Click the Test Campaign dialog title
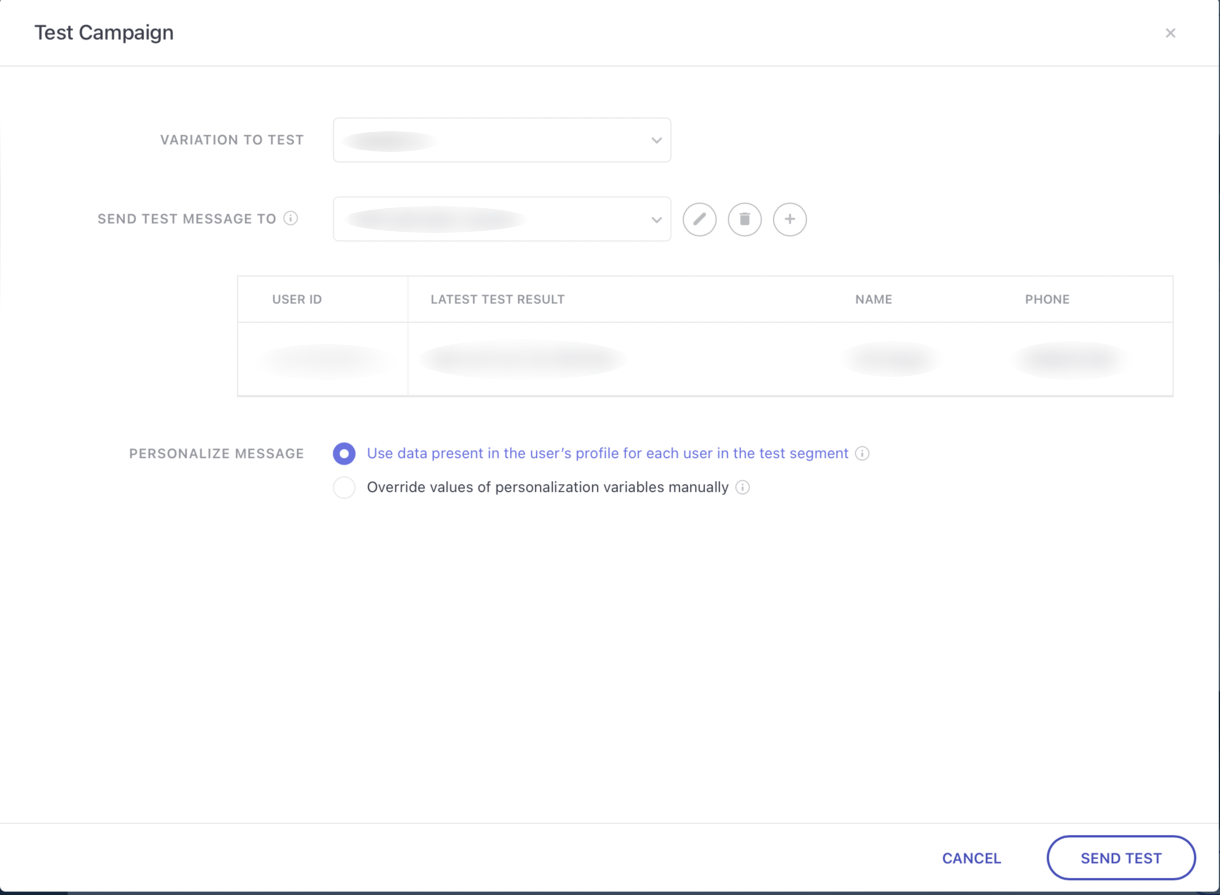 click(104, 32)
